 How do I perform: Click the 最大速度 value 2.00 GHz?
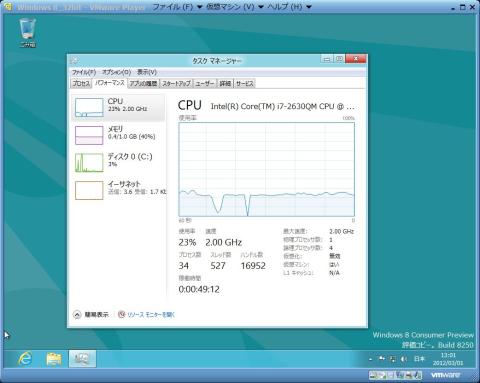[x=342, y=231]
